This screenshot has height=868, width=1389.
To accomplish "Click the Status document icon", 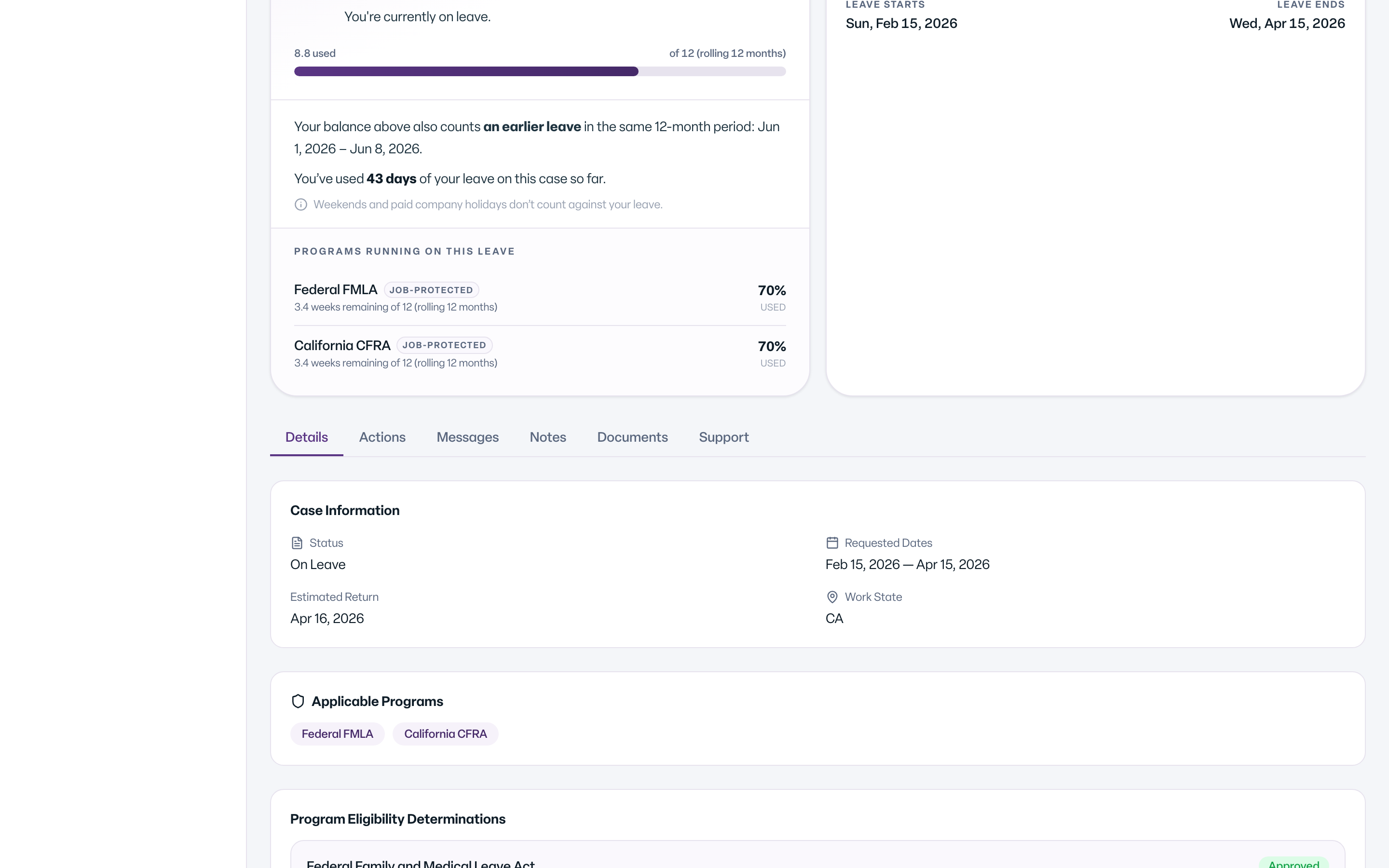I will (x=297, y=543).
